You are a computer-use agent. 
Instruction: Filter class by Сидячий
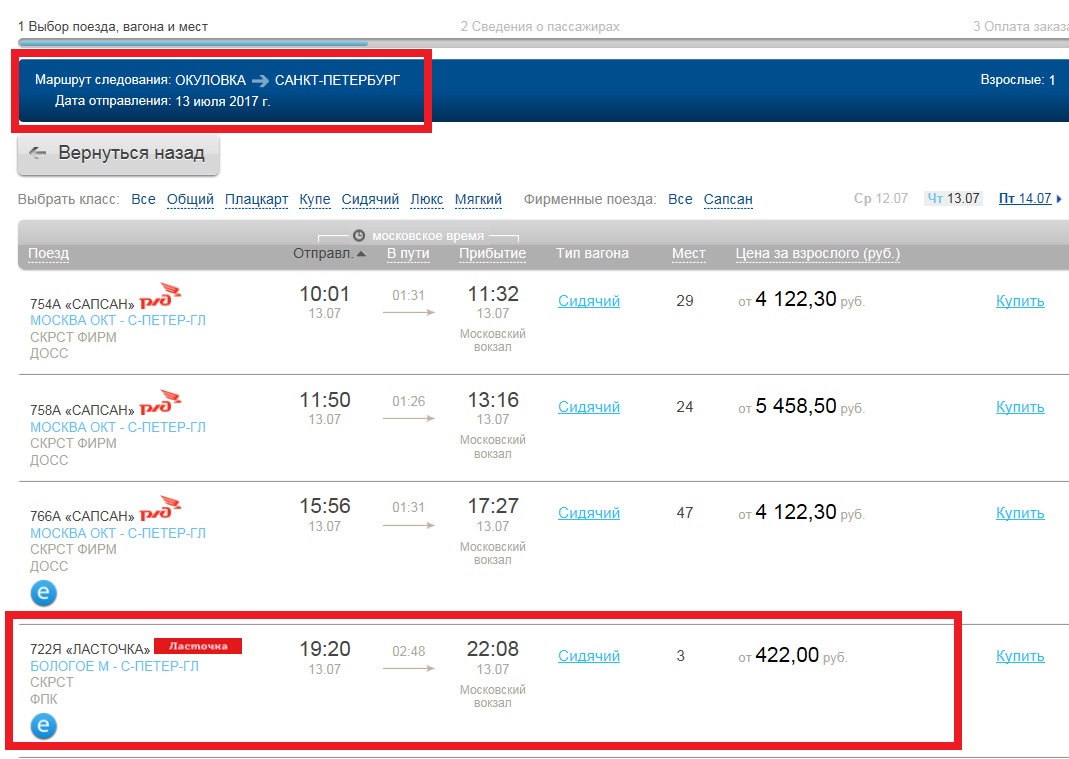[370, 199]
